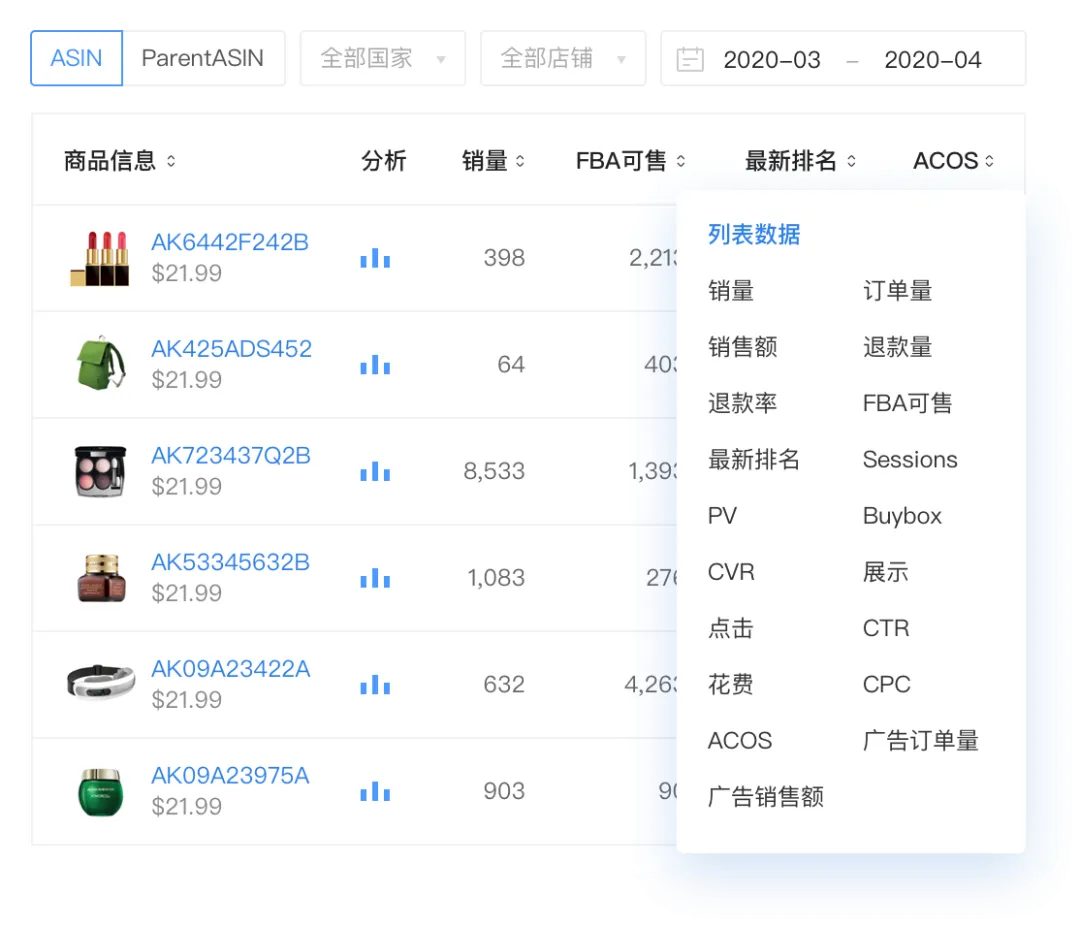Viewport: 1080px width, 927px height.
Task: Click eyeshadow palette product thumbnail
Action: [101, 471]
